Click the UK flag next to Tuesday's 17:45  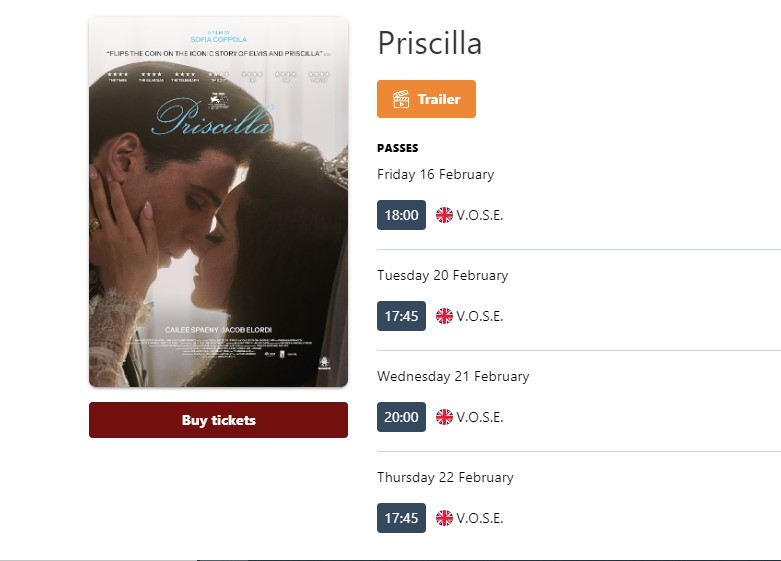(444, 316)
